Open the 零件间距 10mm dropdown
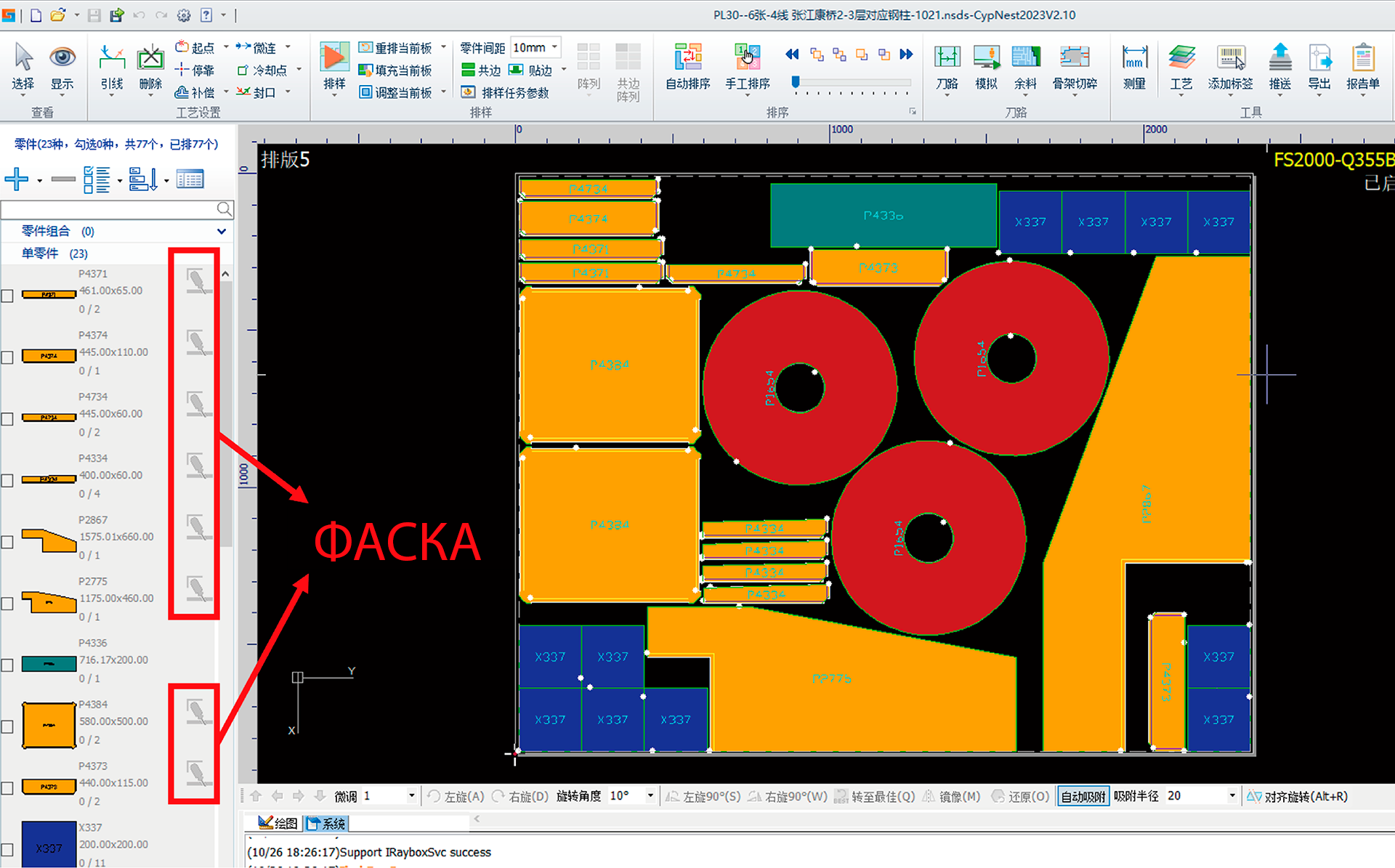The image size is (1395, 868). [x=554, y=47]
